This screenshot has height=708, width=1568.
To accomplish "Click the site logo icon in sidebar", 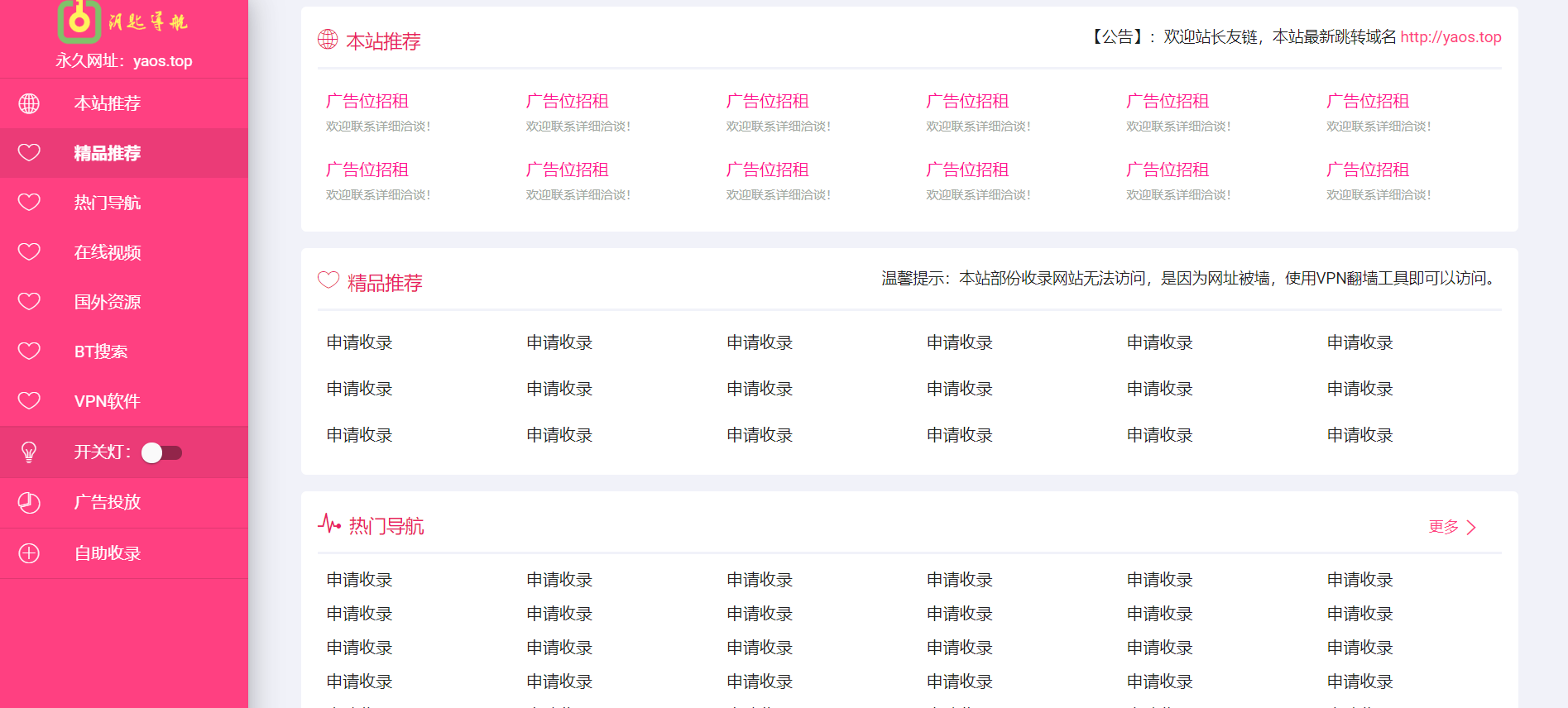I will pyautogui.click(x=79, y=21).
